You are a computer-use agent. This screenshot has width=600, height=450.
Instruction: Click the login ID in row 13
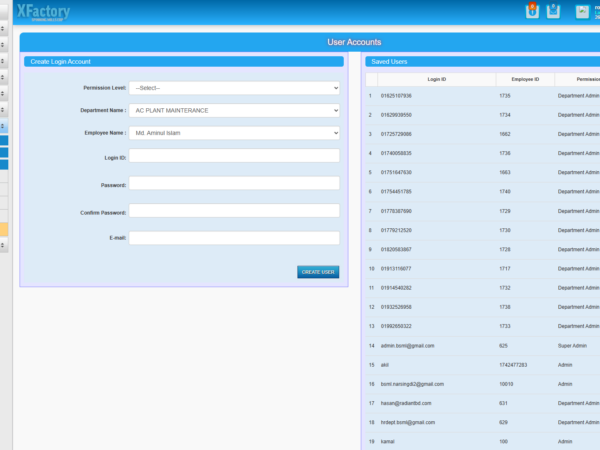point(396,326)
